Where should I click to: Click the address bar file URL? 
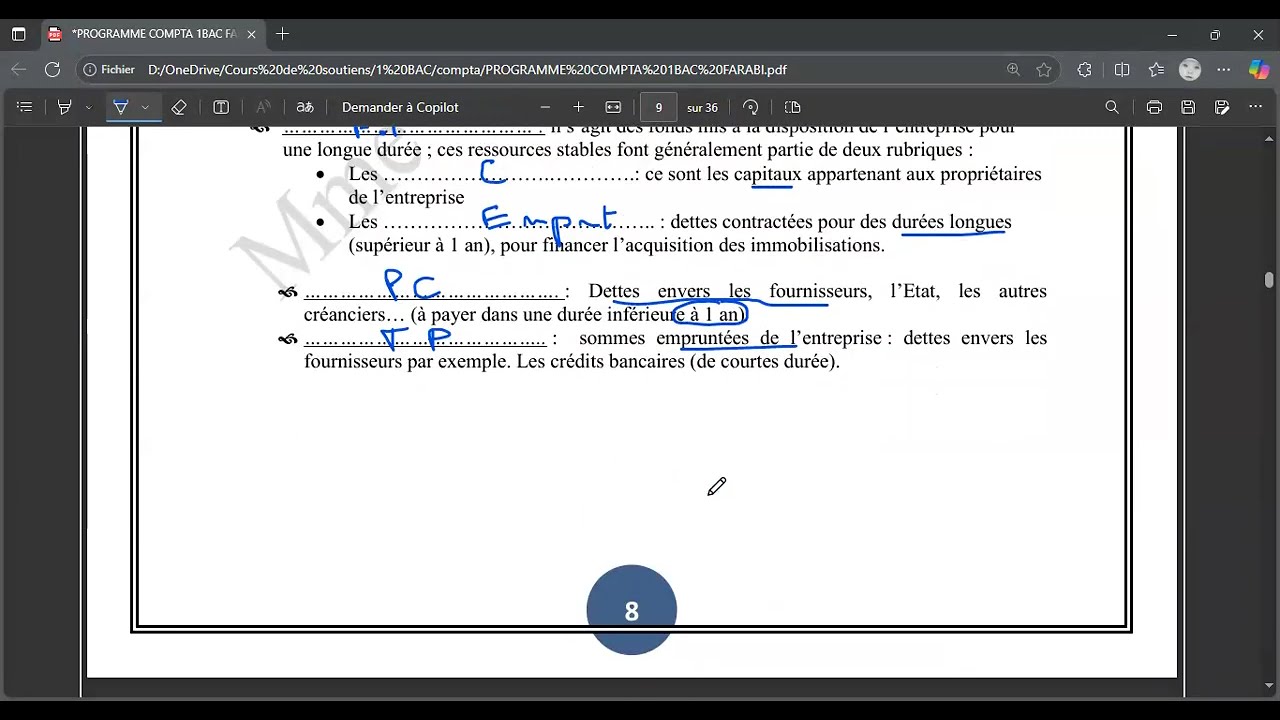467,70
